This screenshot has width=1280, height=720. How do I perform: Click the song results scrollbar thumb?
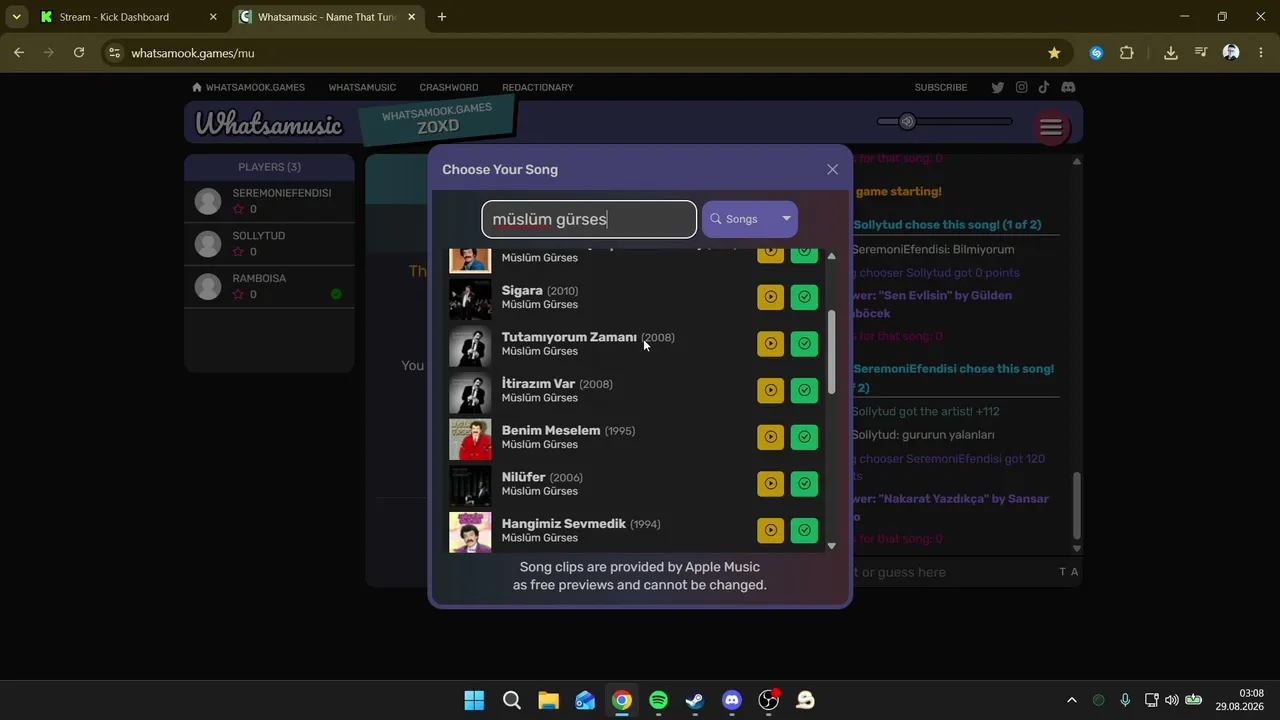click(831, 351)
